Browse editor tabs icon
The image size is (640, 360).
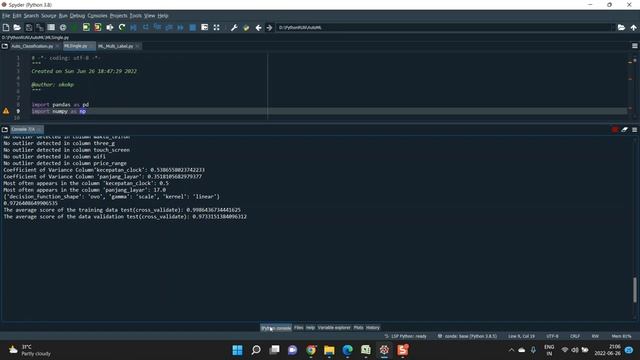5,46
